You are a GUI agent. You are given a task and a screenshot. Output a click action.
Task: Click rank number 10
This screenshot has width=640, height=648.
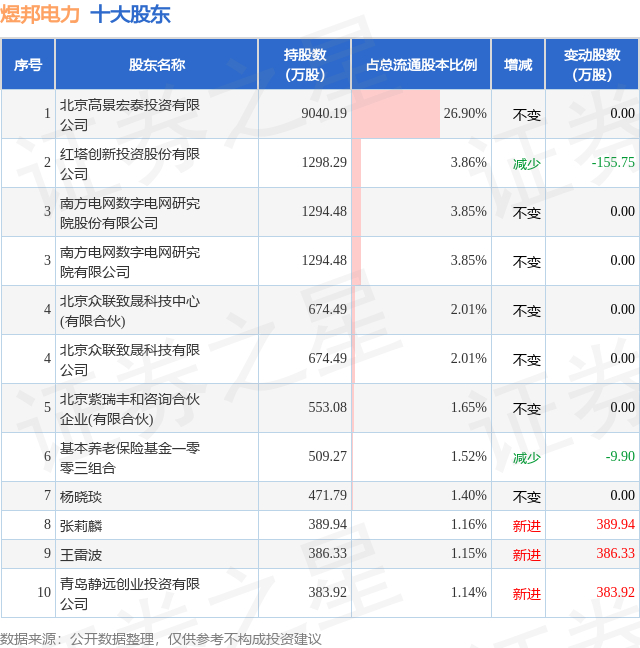pos(44,592)
